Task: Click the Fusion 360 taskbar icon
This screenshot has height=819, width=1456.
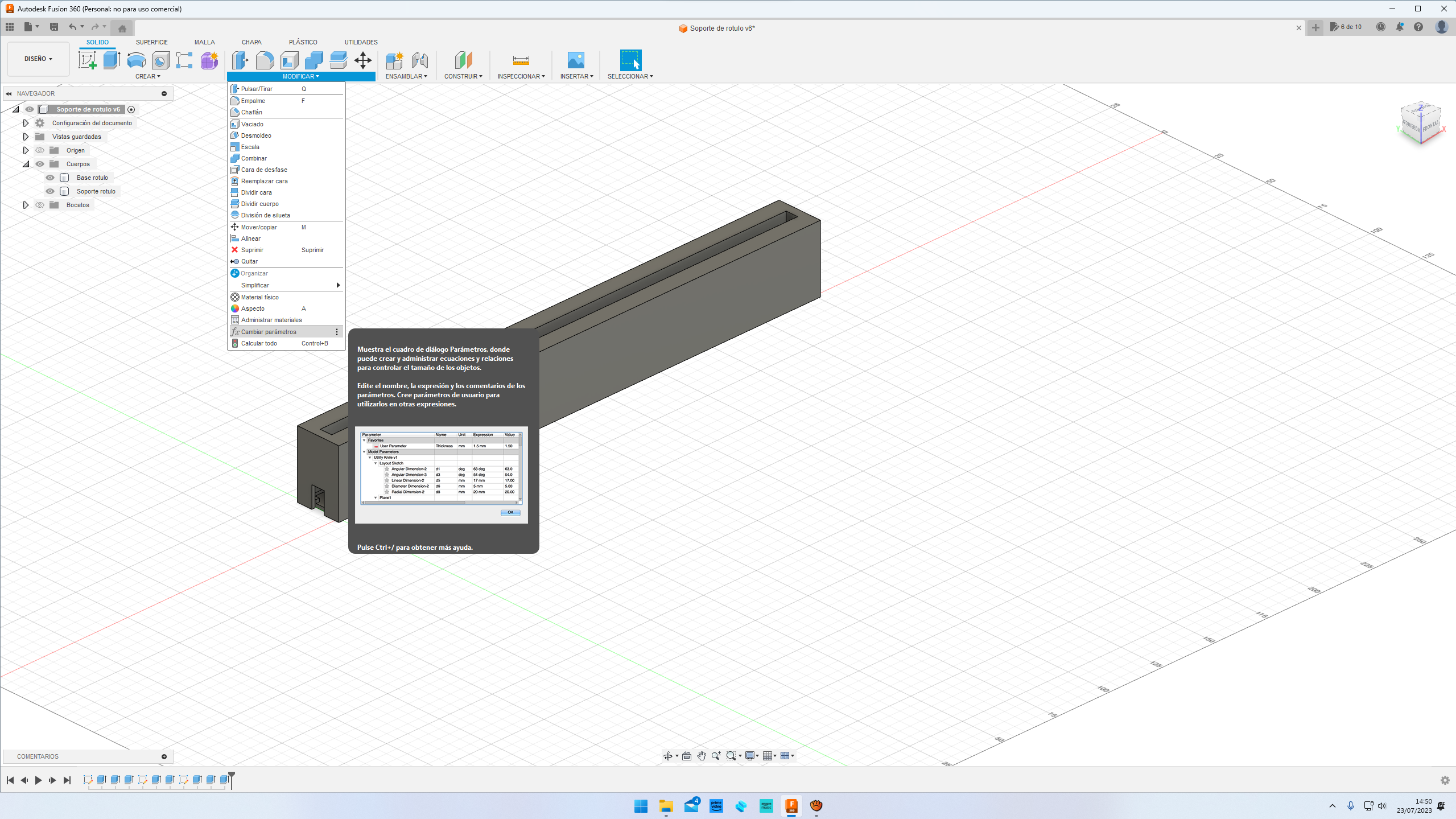Action: point(791,805)
